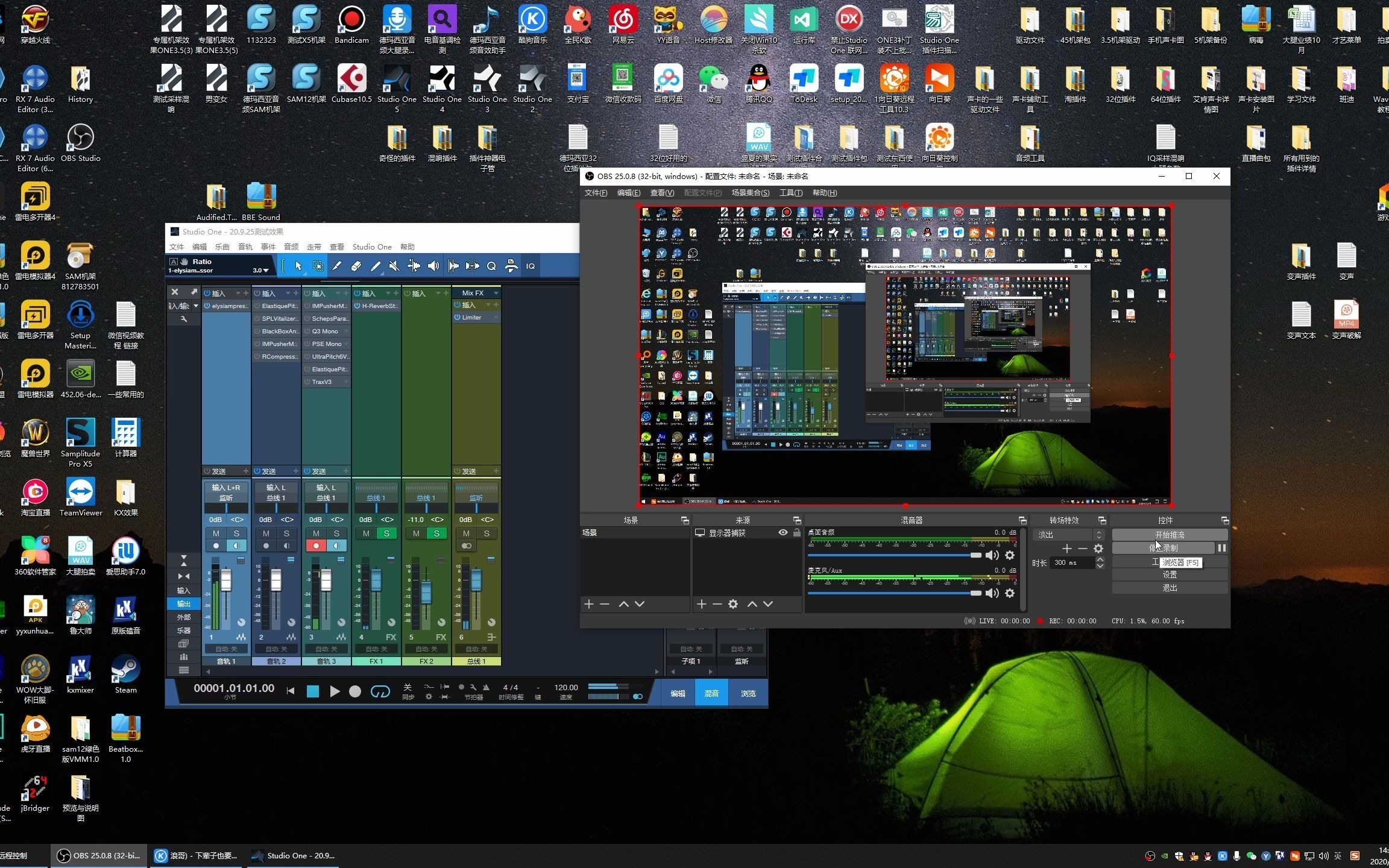
Task: Open 桌面音频 gear settings in OBS mixer
Action: (x=1010, y=555)
